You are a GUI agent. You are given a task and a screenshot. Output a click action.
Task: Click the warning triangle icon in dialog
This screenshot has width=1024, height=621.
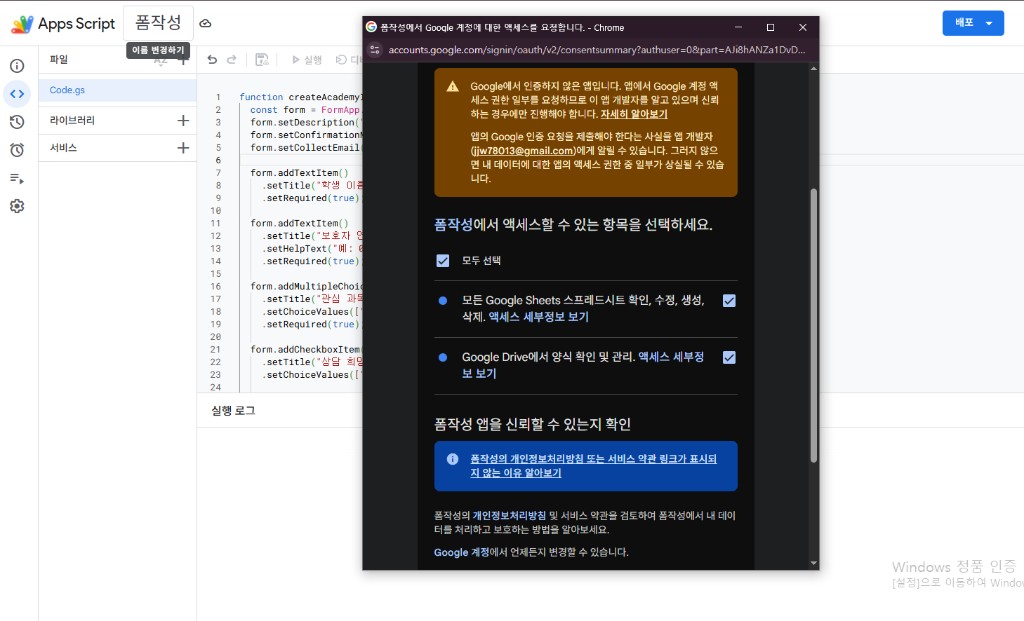coord(453,87)
